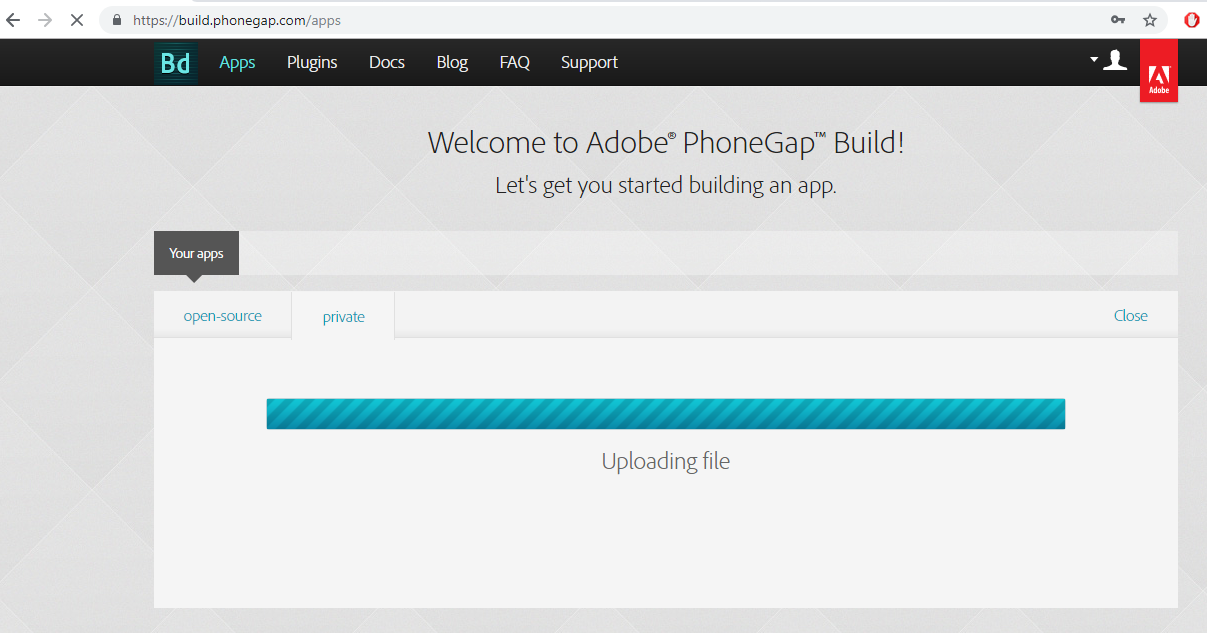Switch to the open-source tab
Screen dimensions: 1207x633
[x=222, y=315]
